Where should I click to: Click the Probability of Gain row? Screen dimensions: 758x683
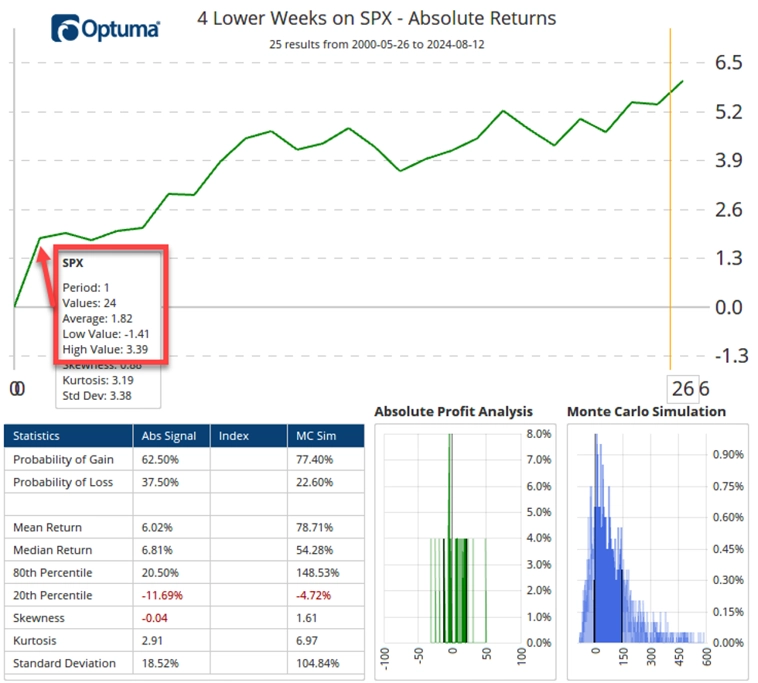(x=184, y=459)
